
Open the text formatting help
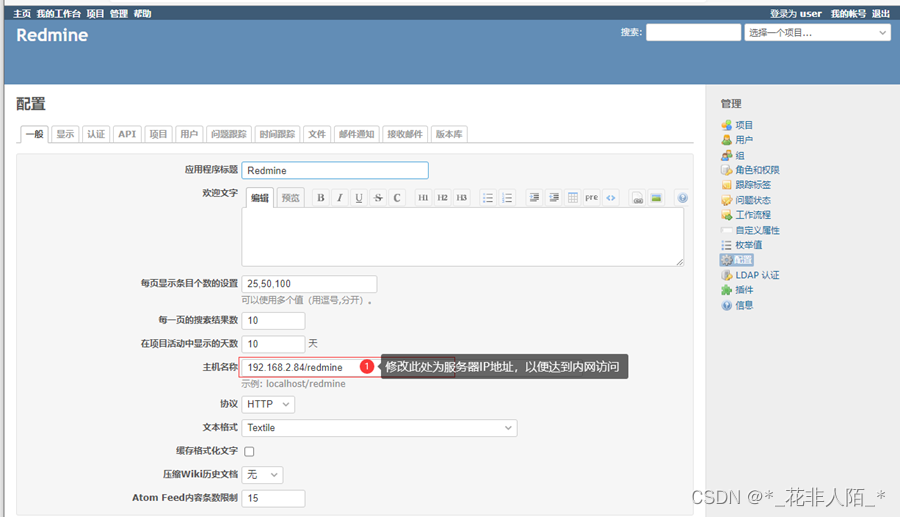(682, 197)
